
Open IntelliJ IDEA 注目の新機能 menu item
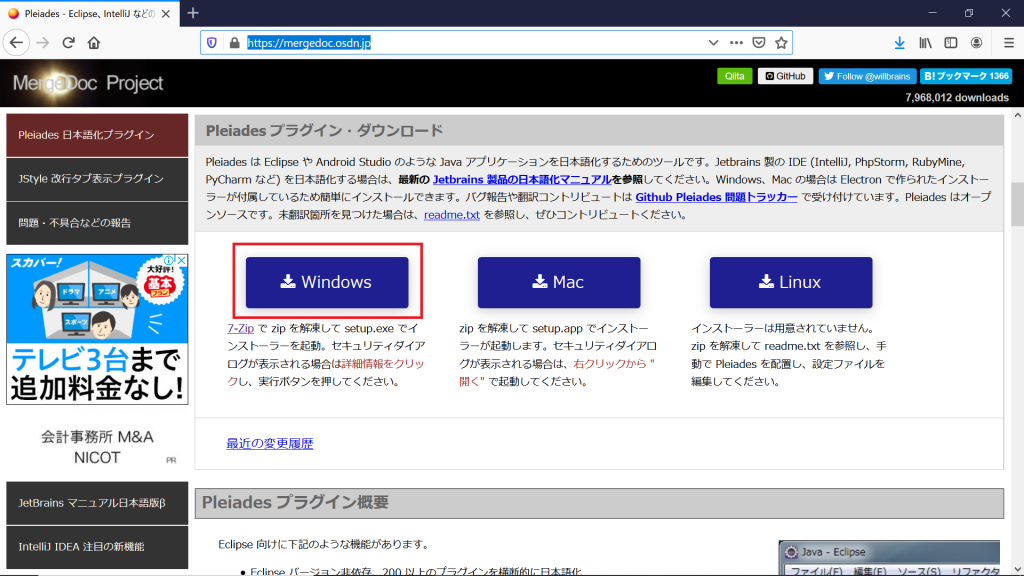97,547
